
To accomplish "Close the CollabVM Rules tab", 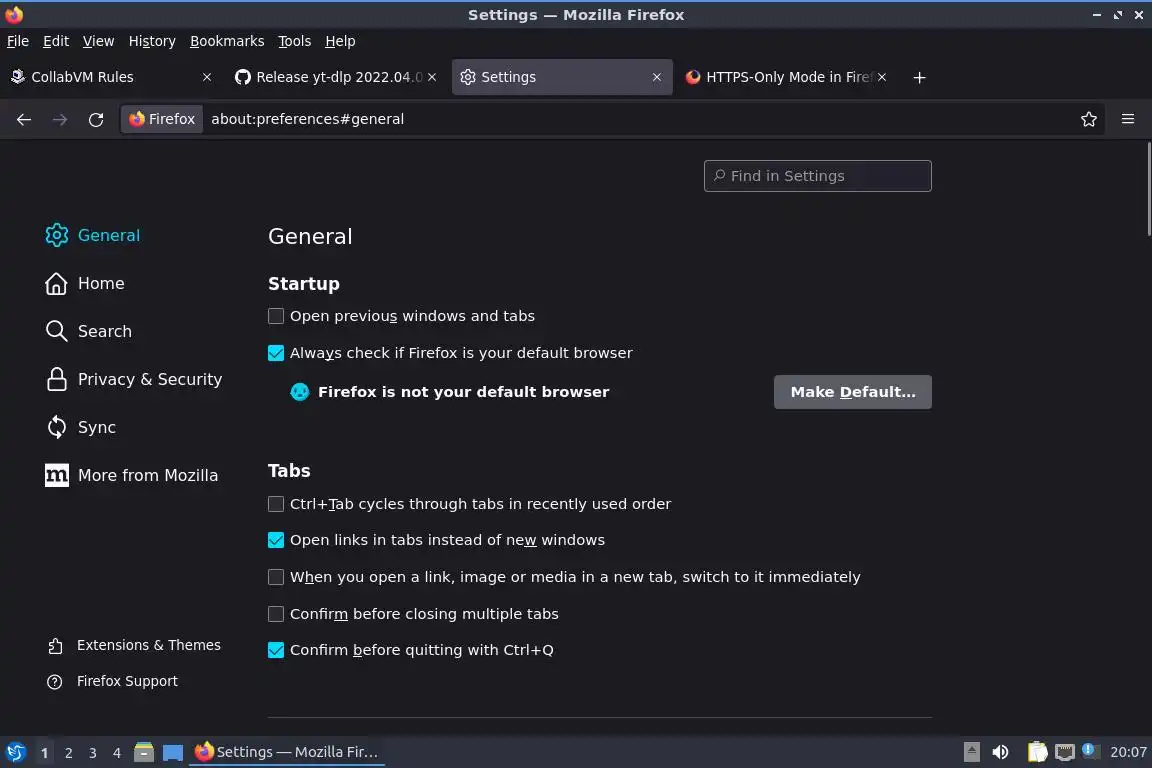I will pyautogui.click(x=207, y=77).
